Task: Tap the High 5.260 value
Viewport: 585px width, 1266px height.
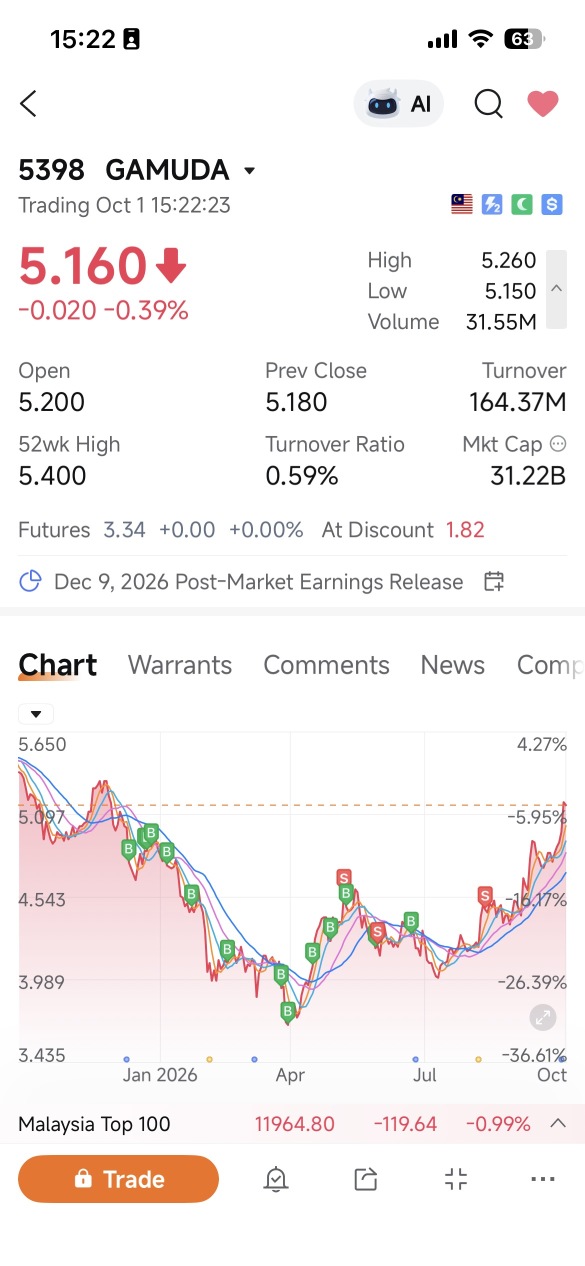Action: (x=509, y=260)
